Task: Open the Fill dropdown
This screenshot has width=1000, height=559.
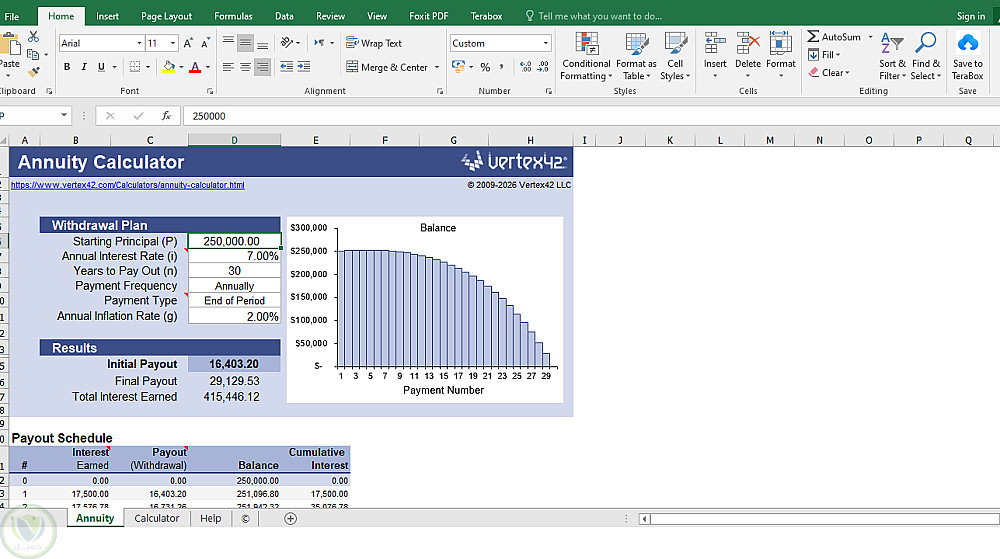Action: click(x=825, y=55)
